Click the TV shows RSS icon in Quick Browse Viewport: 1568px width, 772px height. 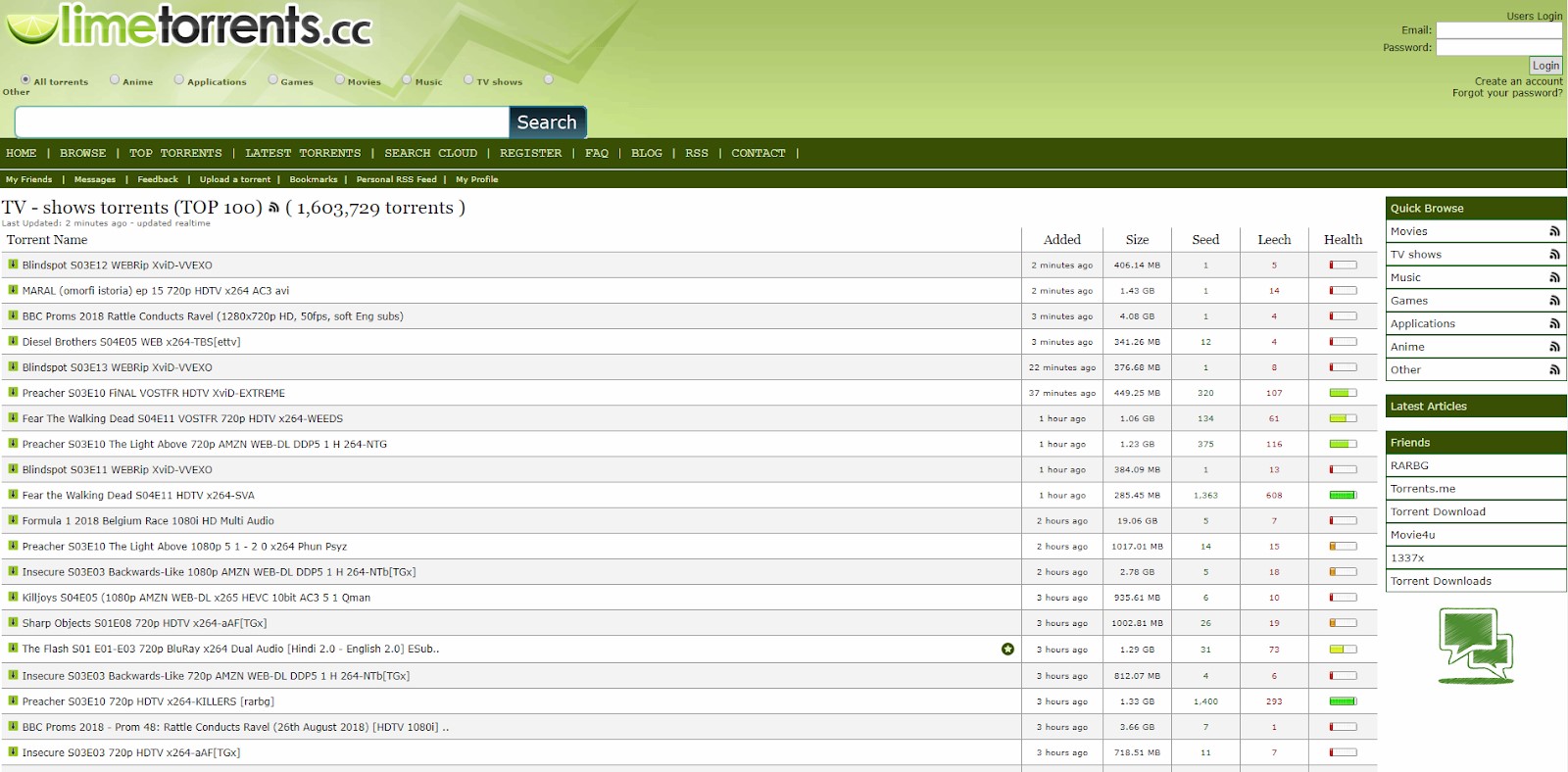1554,255
